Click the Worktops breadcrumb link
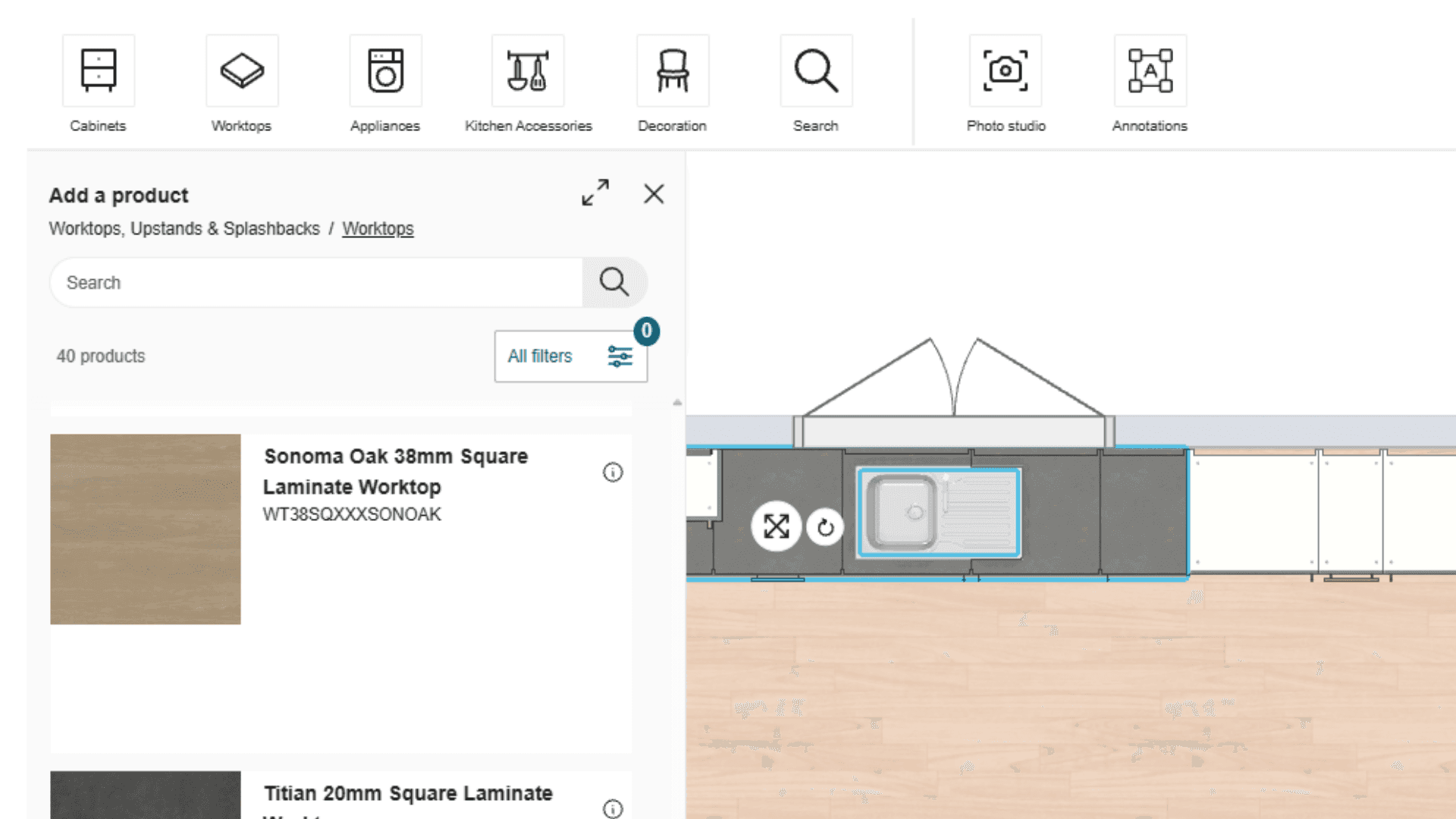 point(378,228)
